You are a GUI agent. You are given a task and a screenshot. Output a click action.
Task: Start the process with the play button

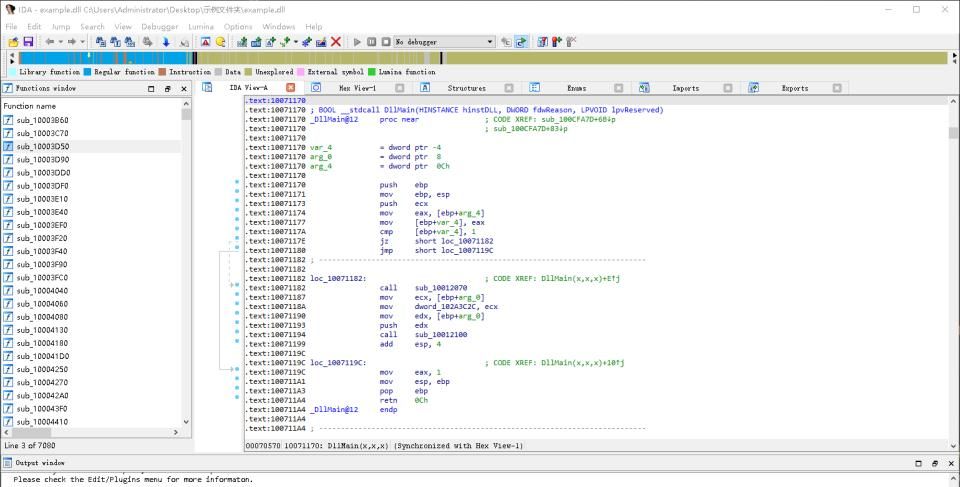(x=357, y=42)
